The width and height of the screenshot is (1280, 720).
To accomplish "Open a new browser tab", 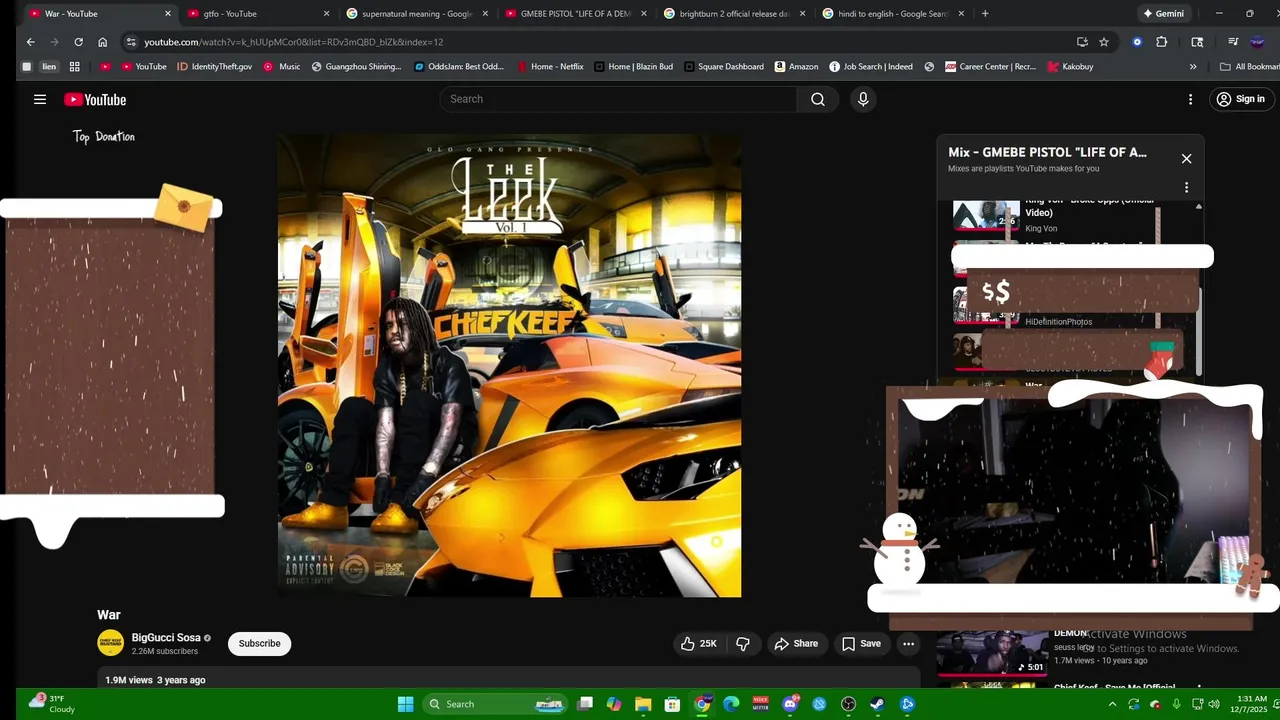I will coord(985,14).
